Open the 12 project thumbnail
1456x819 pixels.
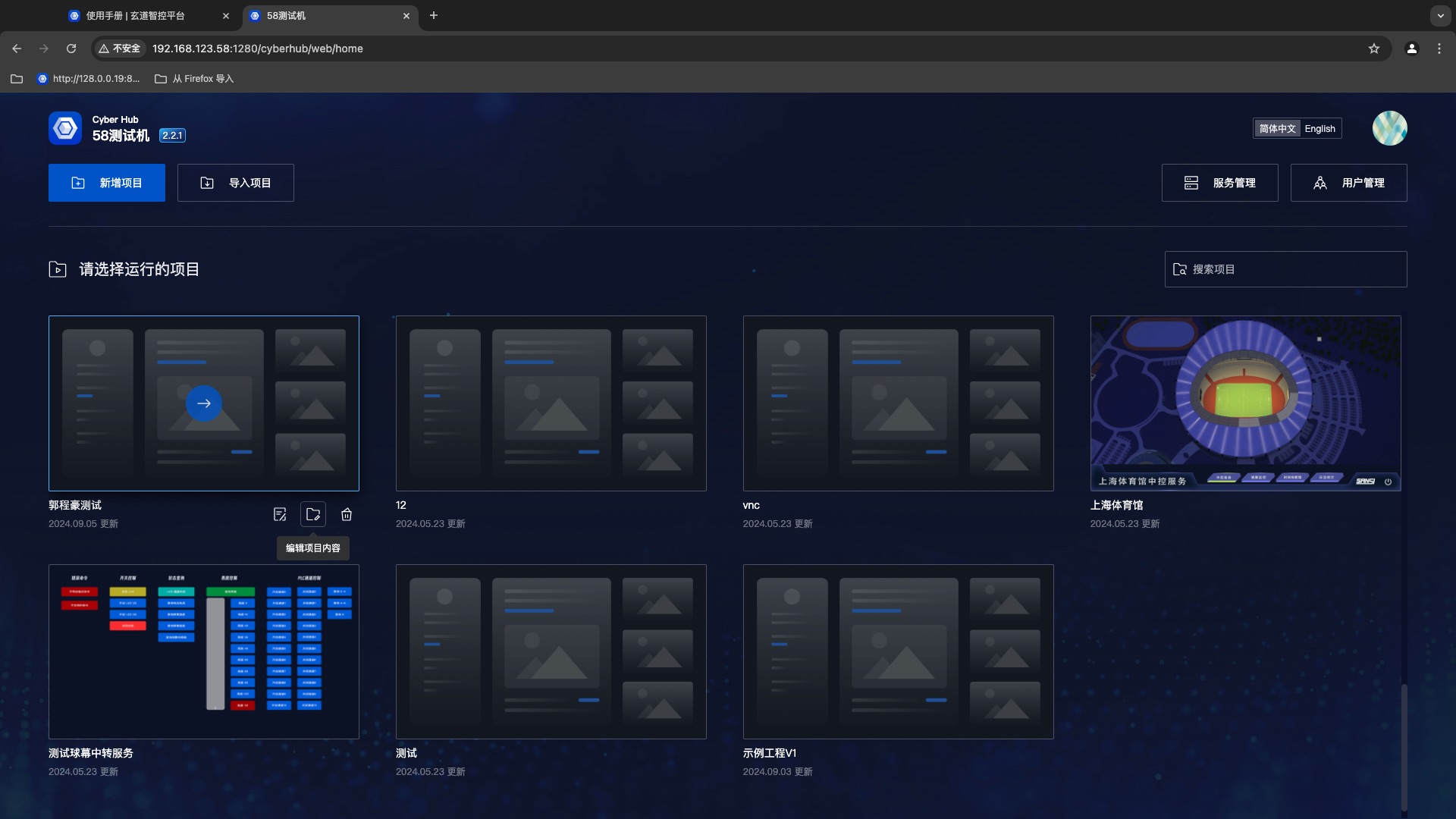pyautogui.click(x=551, y=403)
